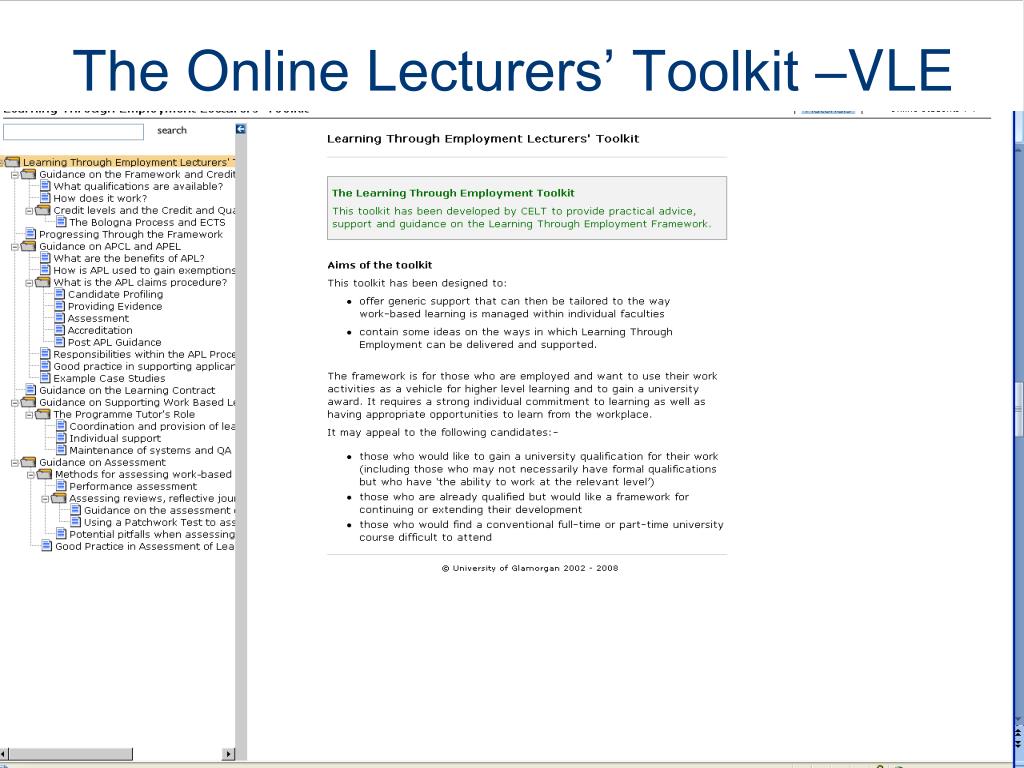Screen dimensions: 1024x768
Task: Click the page icon for 'What are the benefits of APL?'
Action: click(x=45, y=258)
